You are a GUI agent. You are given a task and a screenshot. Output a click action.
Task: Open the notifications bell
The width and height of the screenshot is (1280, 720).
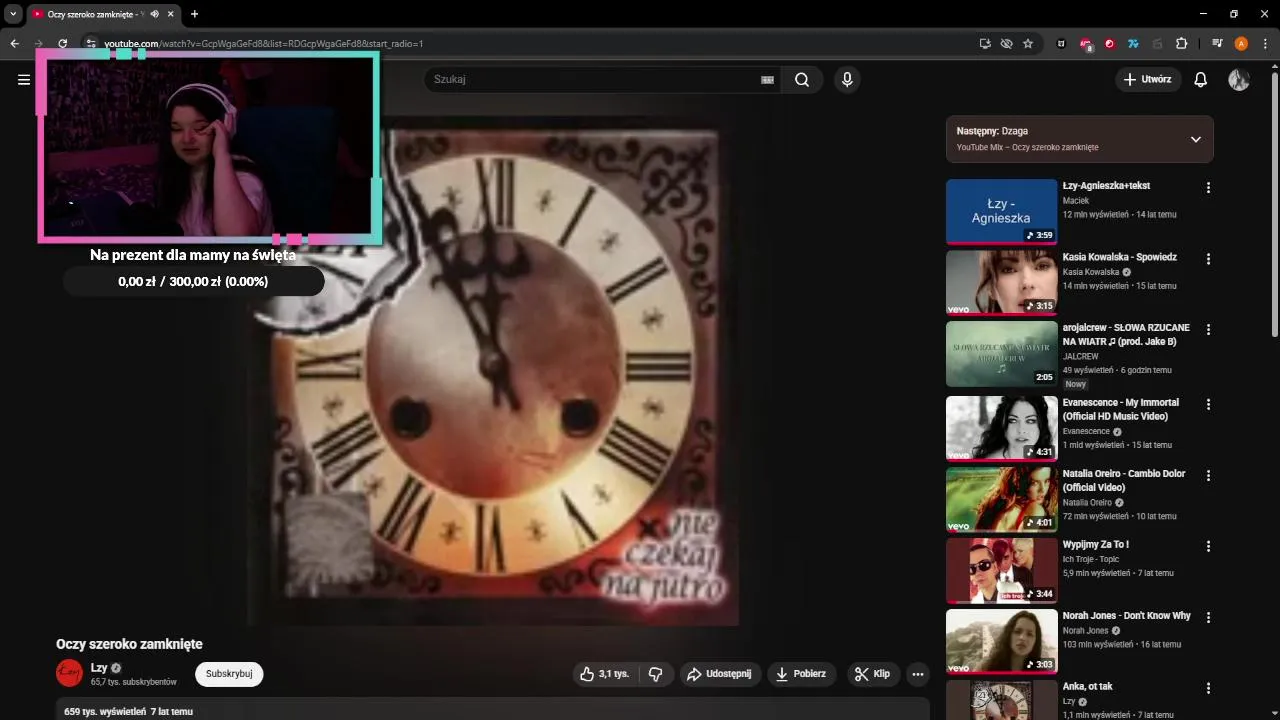1201,80
